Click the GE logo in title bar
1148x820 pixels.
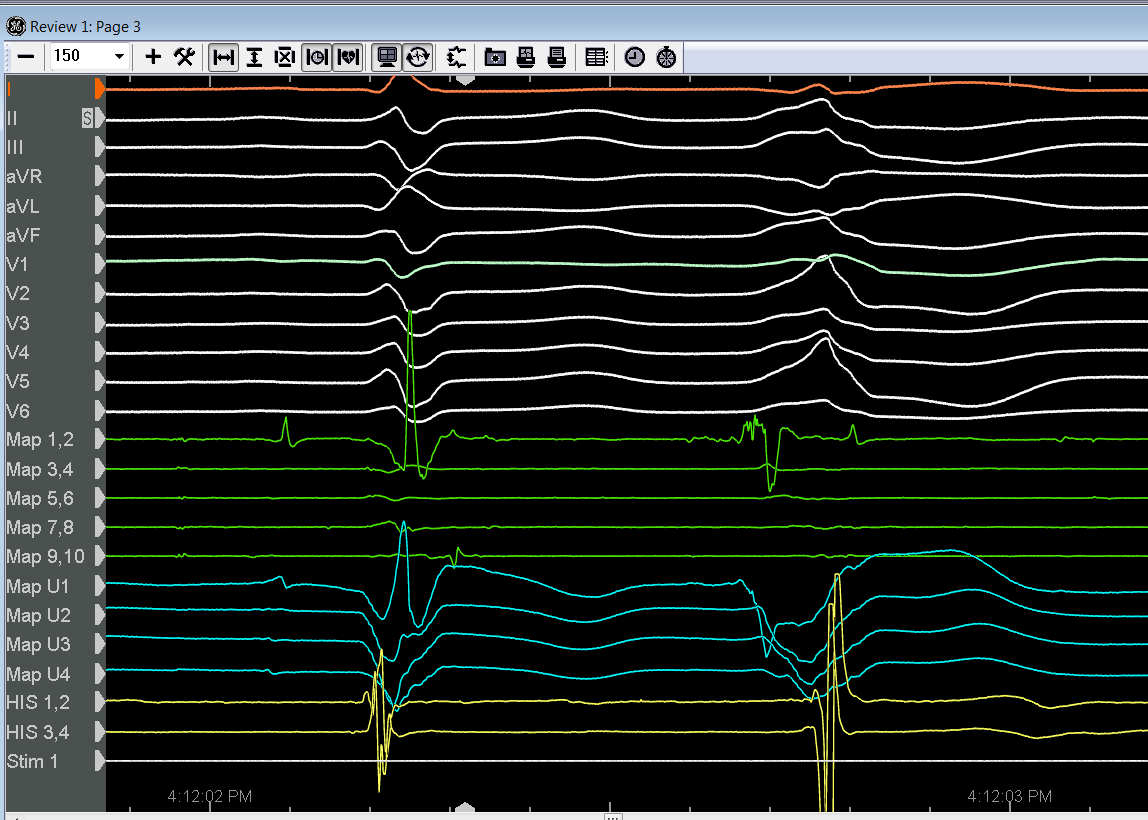point(15,26)
